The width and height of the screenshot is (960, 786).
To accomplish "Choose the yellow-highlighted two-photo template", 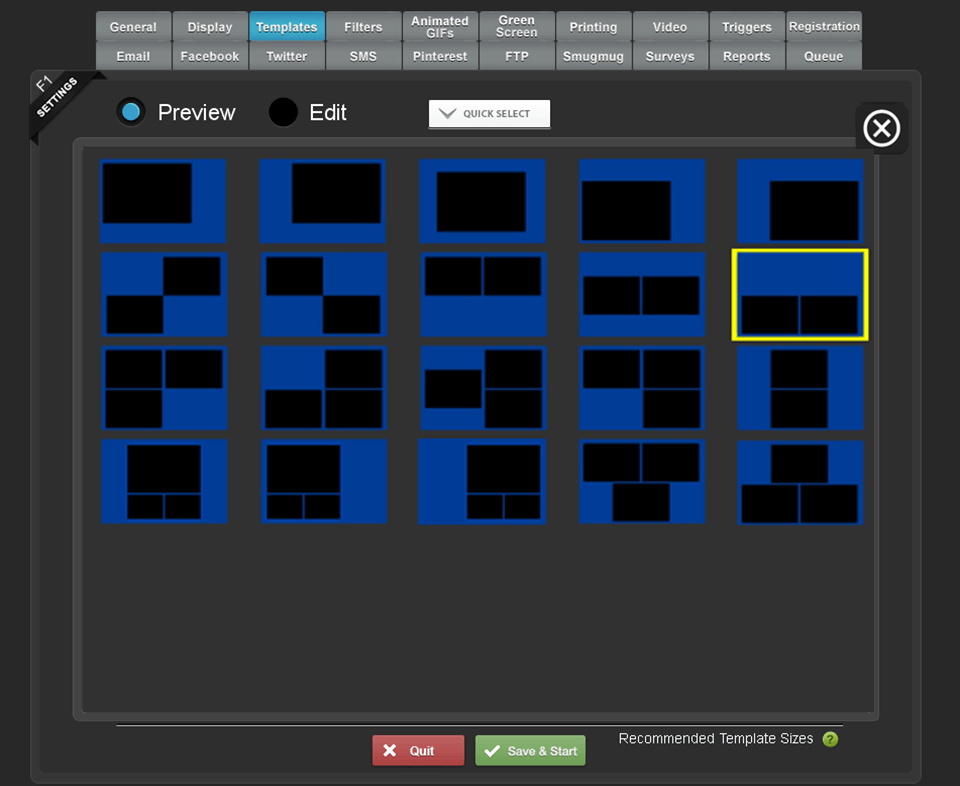I will click(799, 295).
